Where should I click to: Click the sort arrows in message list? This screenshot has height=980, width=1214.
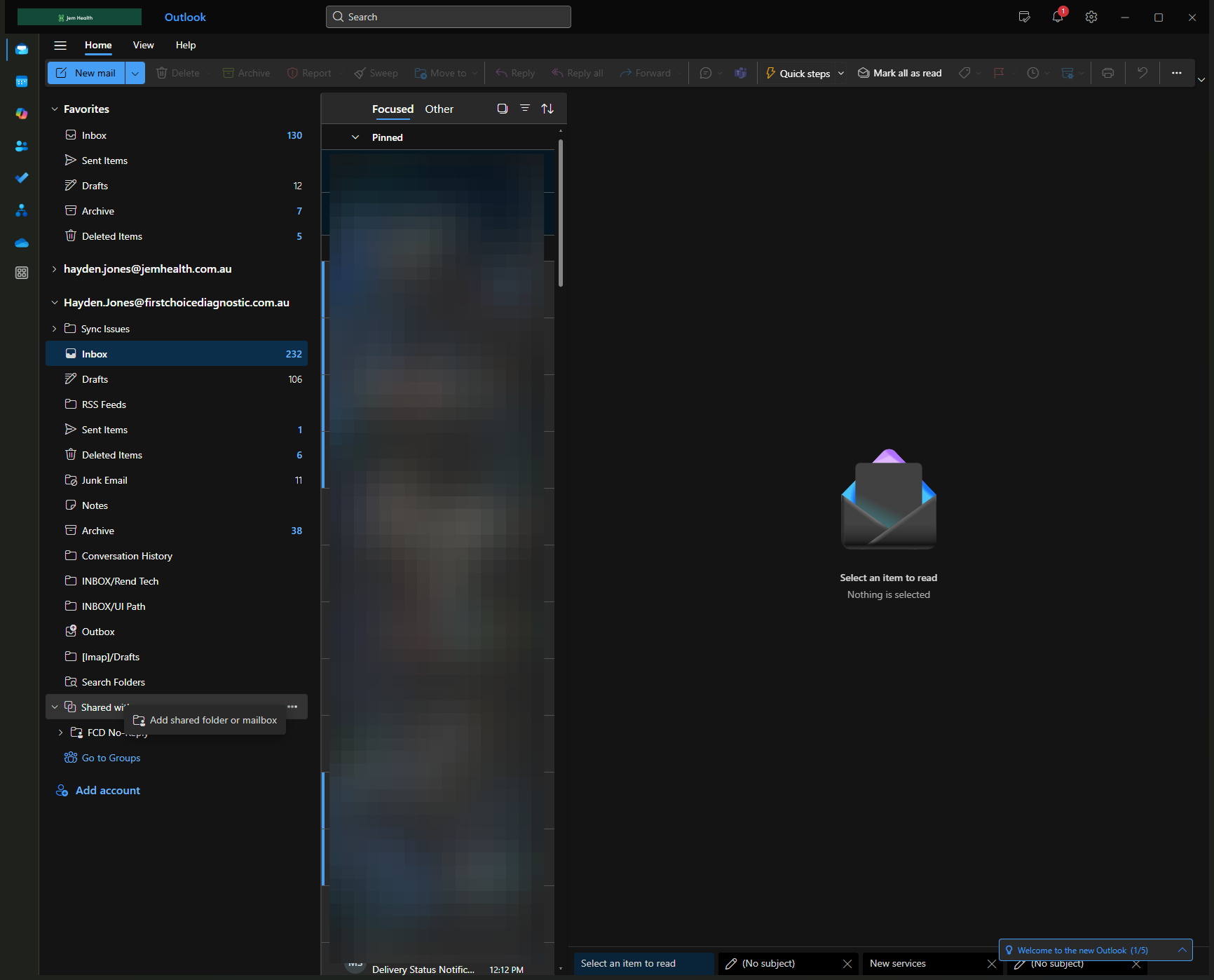coord(547,109)
